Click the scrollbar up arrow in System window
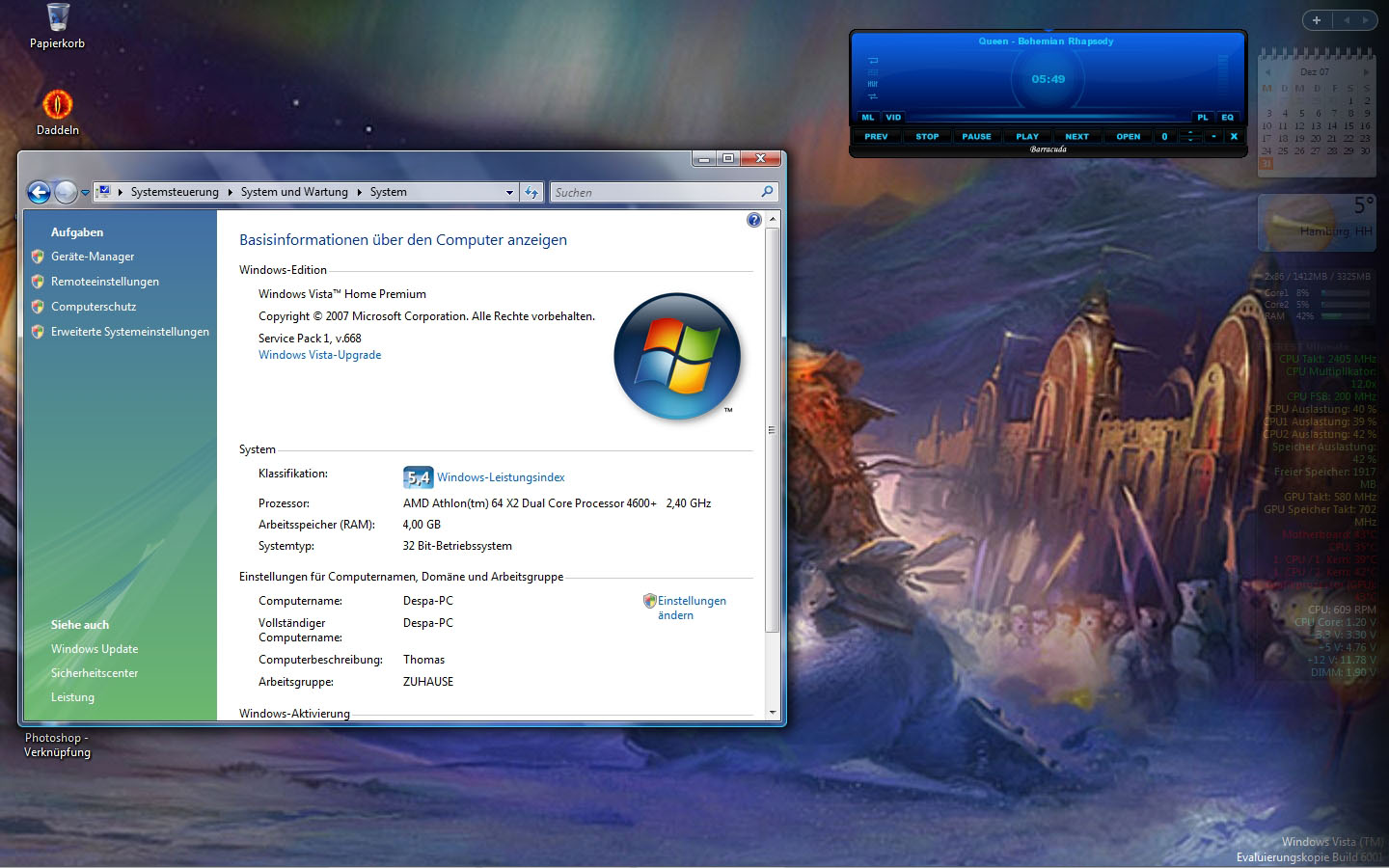Viewport: 1389px width, 868px height. pos(773,220)
